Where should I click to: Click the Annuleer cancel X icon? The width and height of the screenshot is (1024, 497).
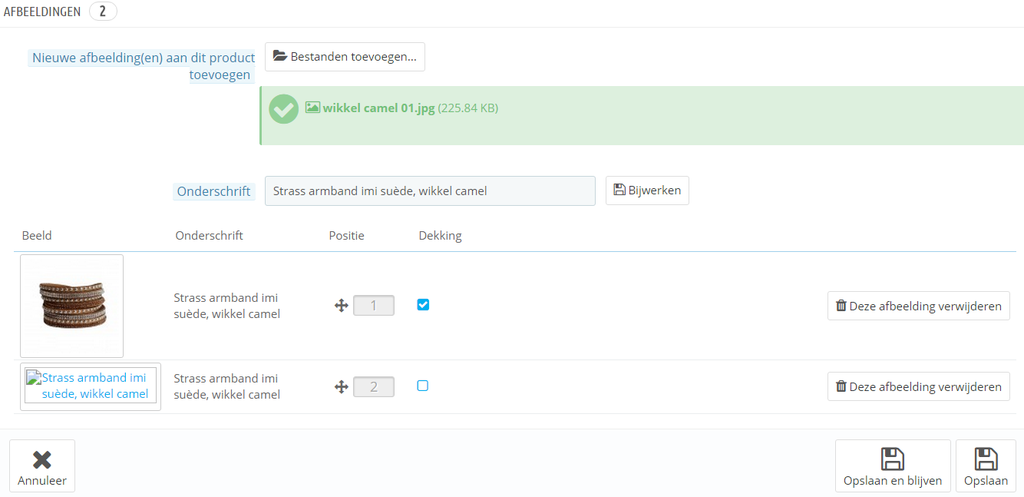click(x=42, y=460)
